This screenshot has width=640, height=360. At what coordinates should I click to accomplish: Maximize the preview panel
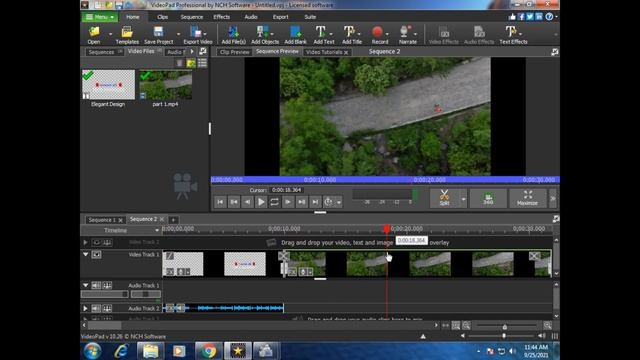tap(527, 198)
